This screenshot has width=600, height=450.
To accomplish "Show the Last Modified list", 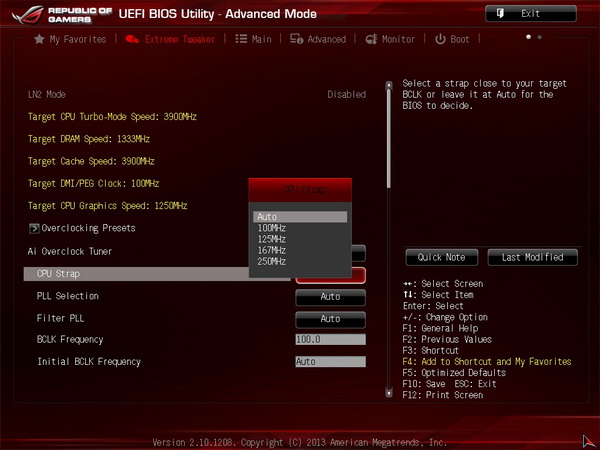I will pos(532,257).
